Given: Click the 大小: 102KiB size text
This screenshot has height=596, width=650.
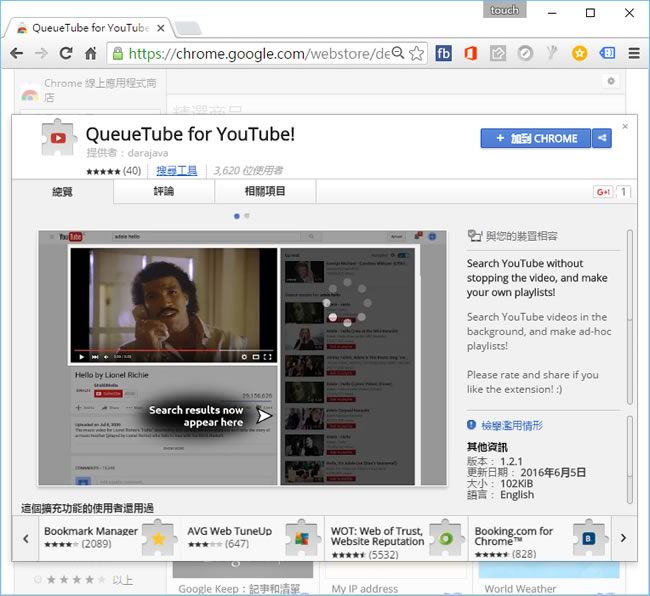Looking at the screenshot, I should click(500, 484).
